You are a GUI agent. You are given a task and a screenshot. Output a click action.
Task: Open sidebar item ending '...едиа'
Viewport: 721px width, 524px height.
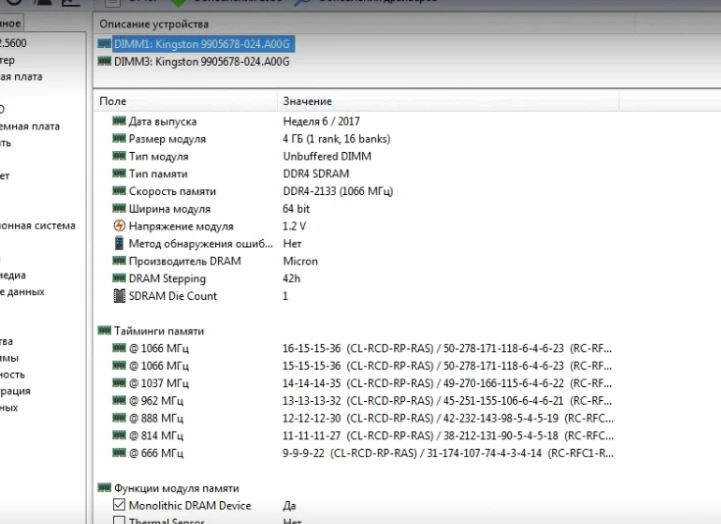point(12,275)
